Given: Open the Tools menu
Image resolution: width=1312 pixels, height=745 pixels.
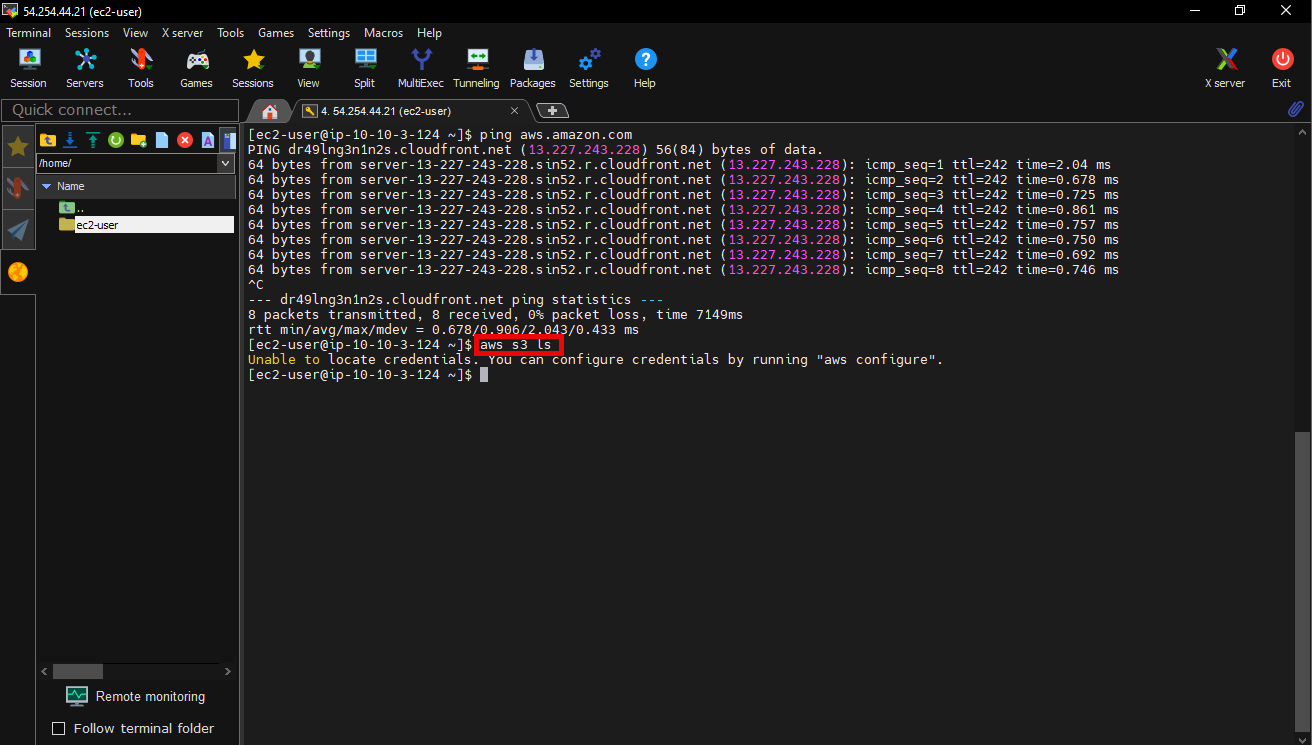Looking at the screenshot, I should pos(230,33).
